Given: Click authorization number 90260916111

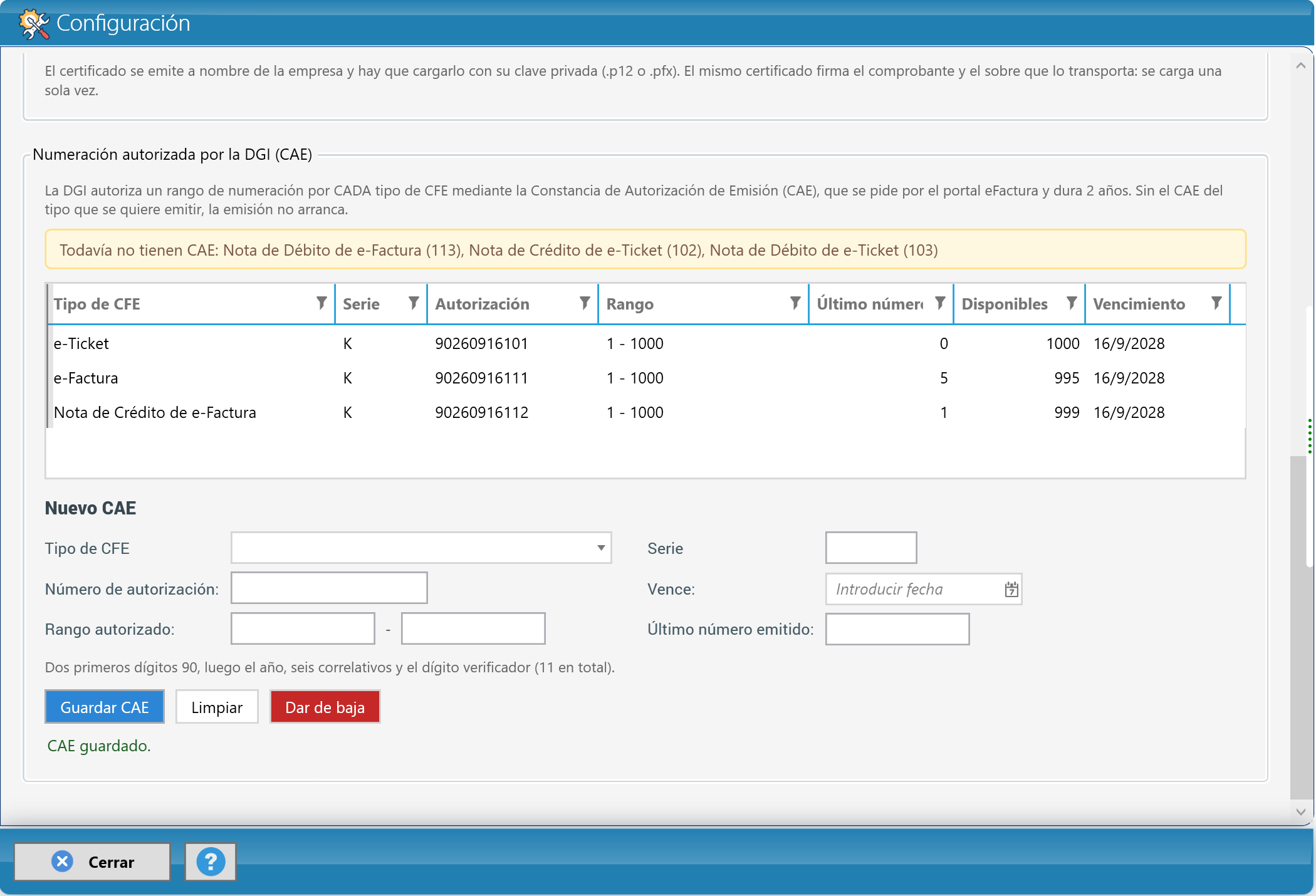Looking at the screenshot, I should pyautogui.click(x=482, y=378).
